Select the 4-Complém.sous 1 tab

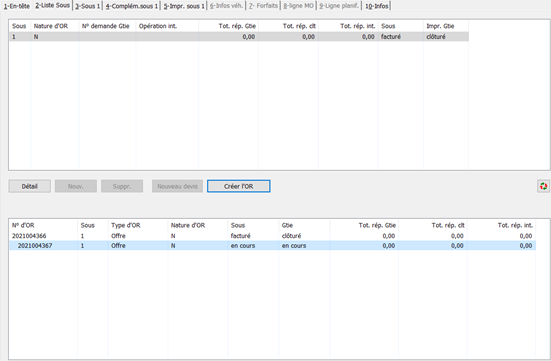tap(131, 6)
